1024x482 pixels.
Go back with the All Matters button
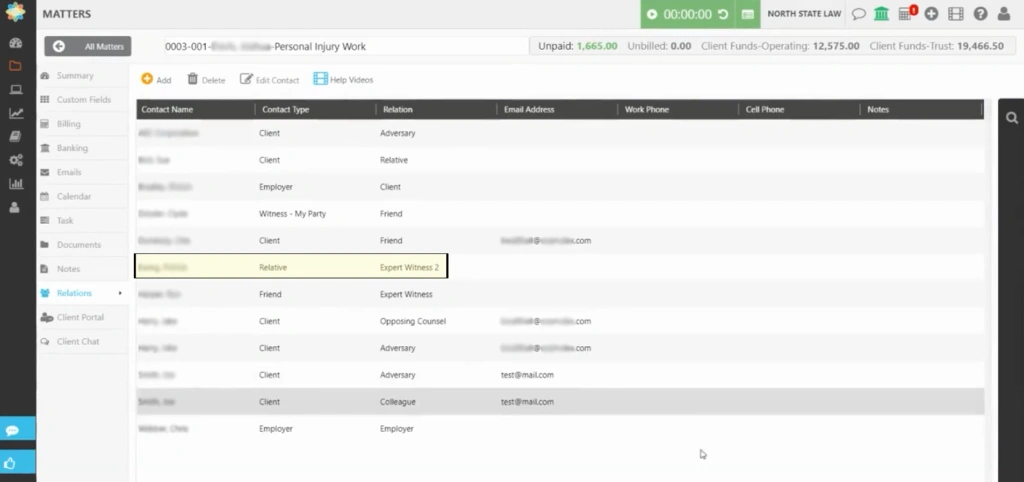pos(88,46)
